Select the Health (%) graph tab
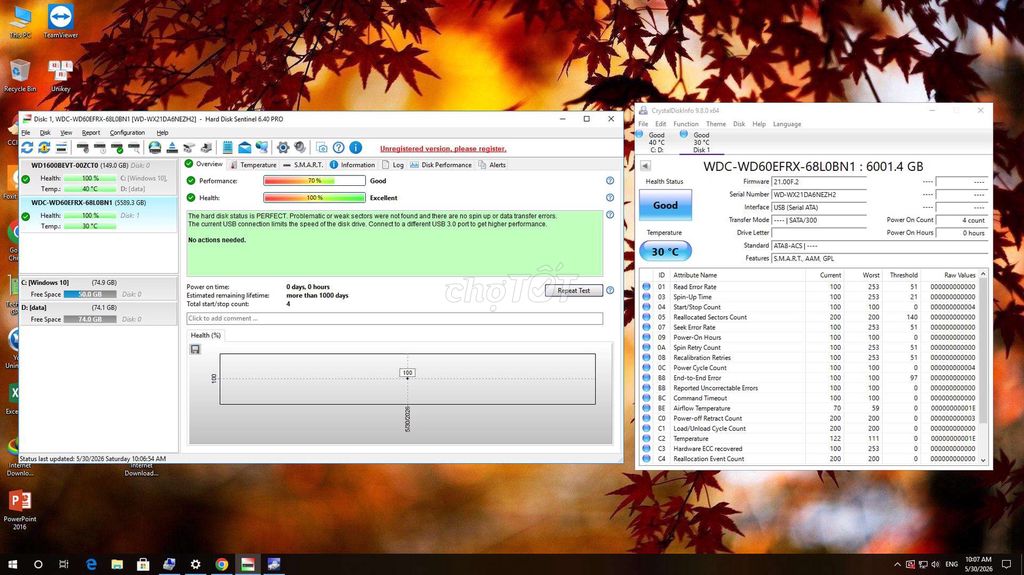Image resolution: width=1024 pixels, height=575 pixels. click(x=206, y=335)
